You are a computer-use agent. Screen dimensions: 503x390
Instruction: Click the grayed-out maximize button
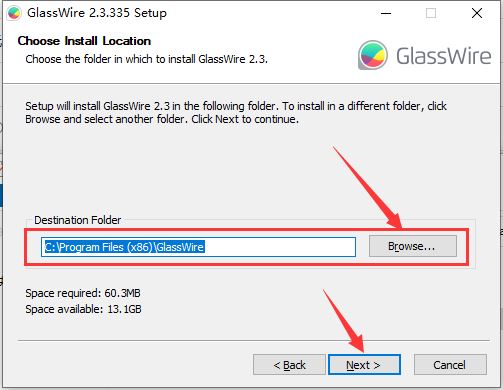point(431,13)
